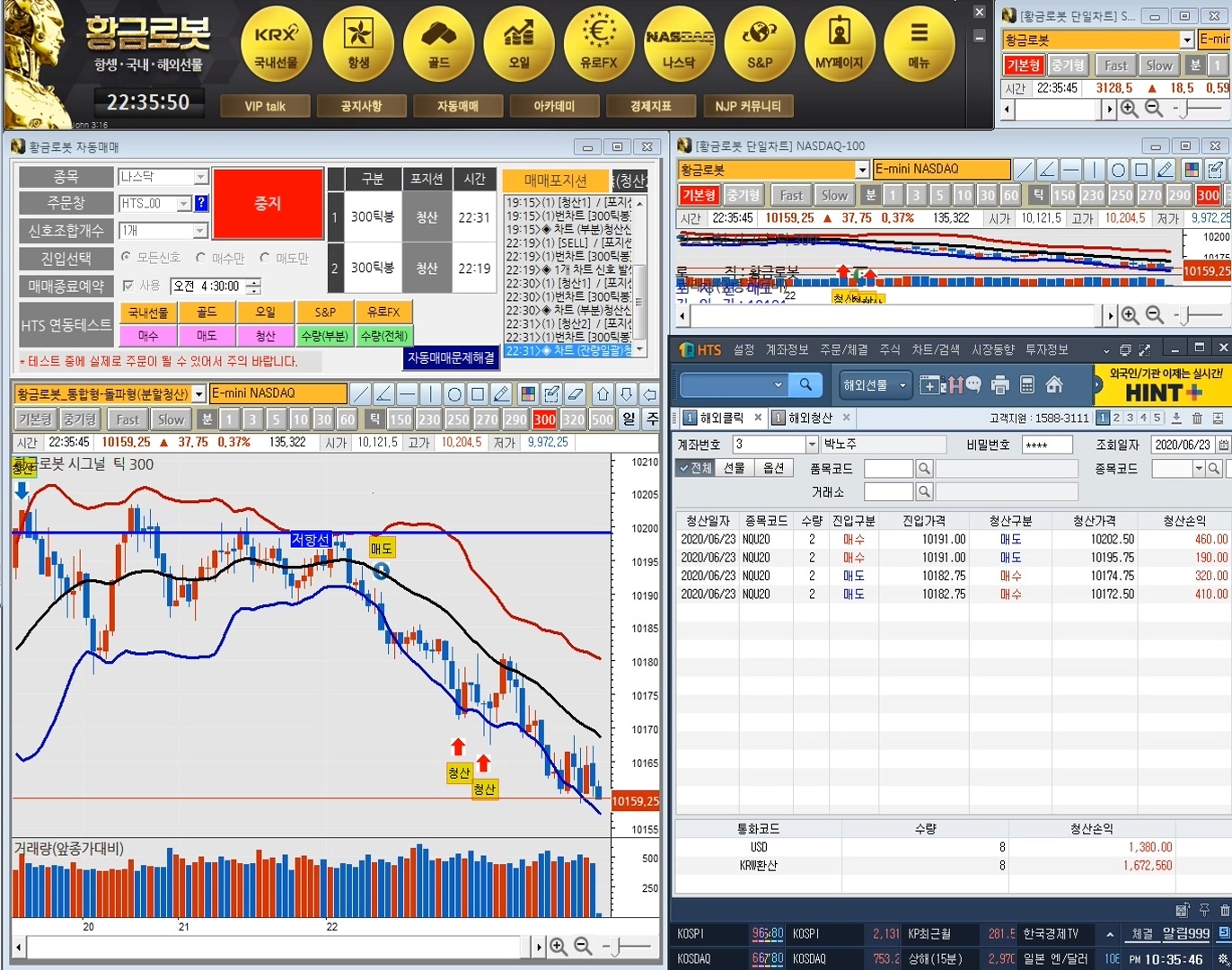Open the 공지사항 button
This screenshot has width=1232, height=970.
click(361, 106)
